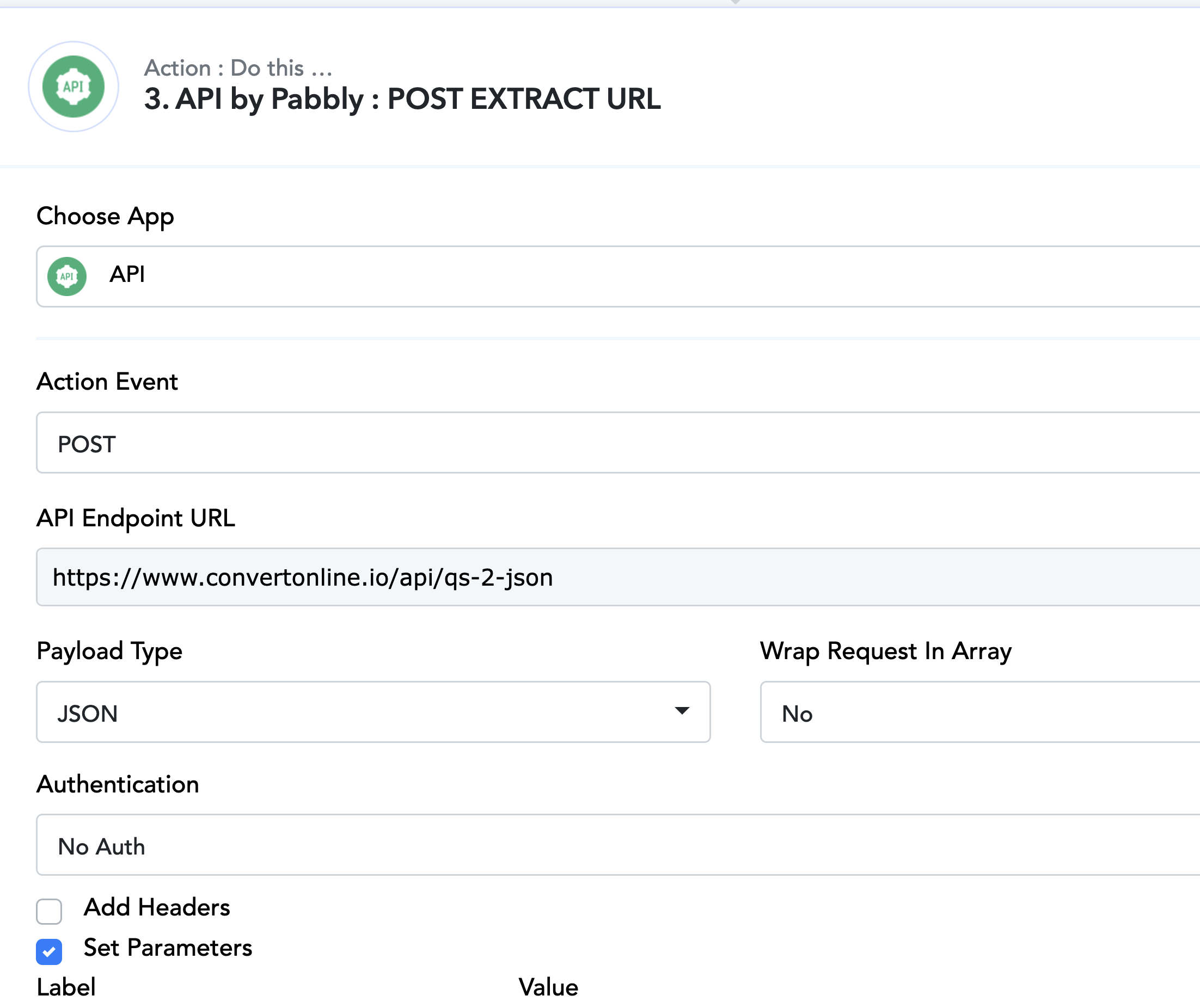The image size is (1200, 1008).
Task: Enable the Add Headers checkbox
Action: click(49, 912)
